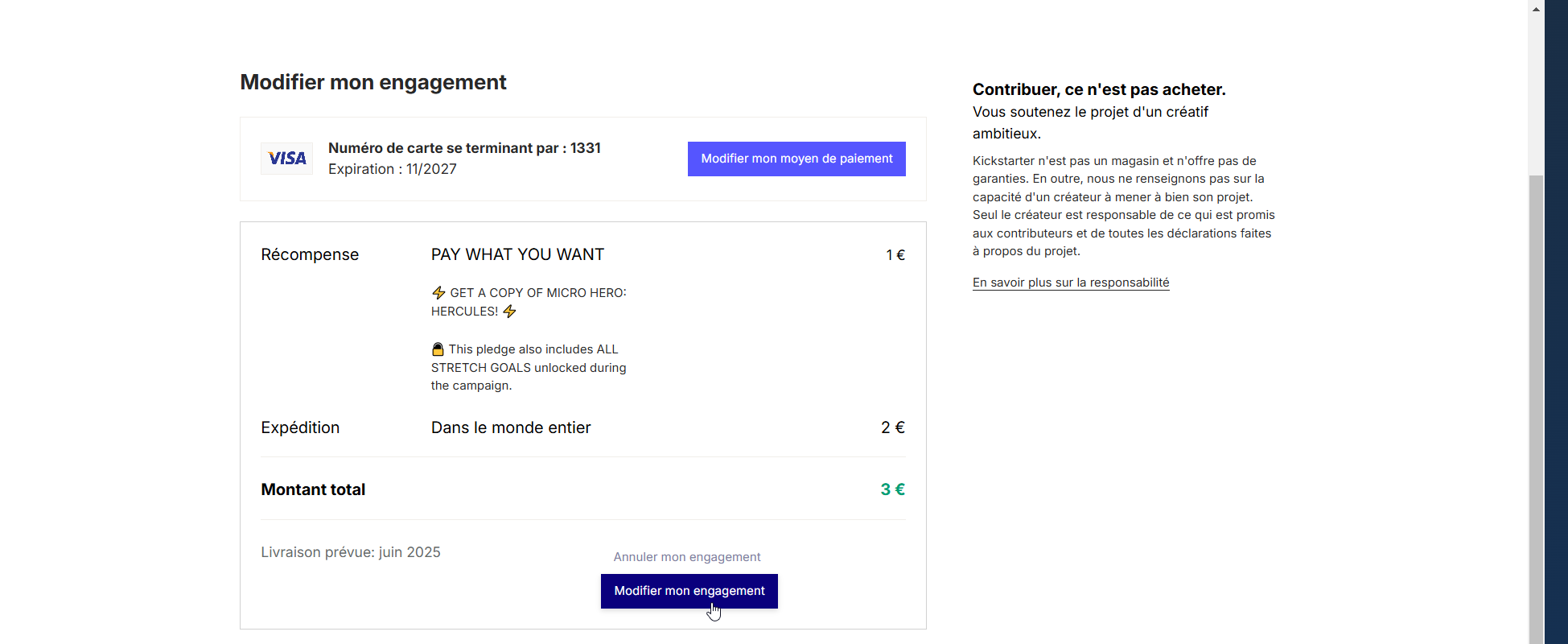This screenshot has height=644, width=1568.
Task: Click the Montant total label
Action: (x=313, y=489)
